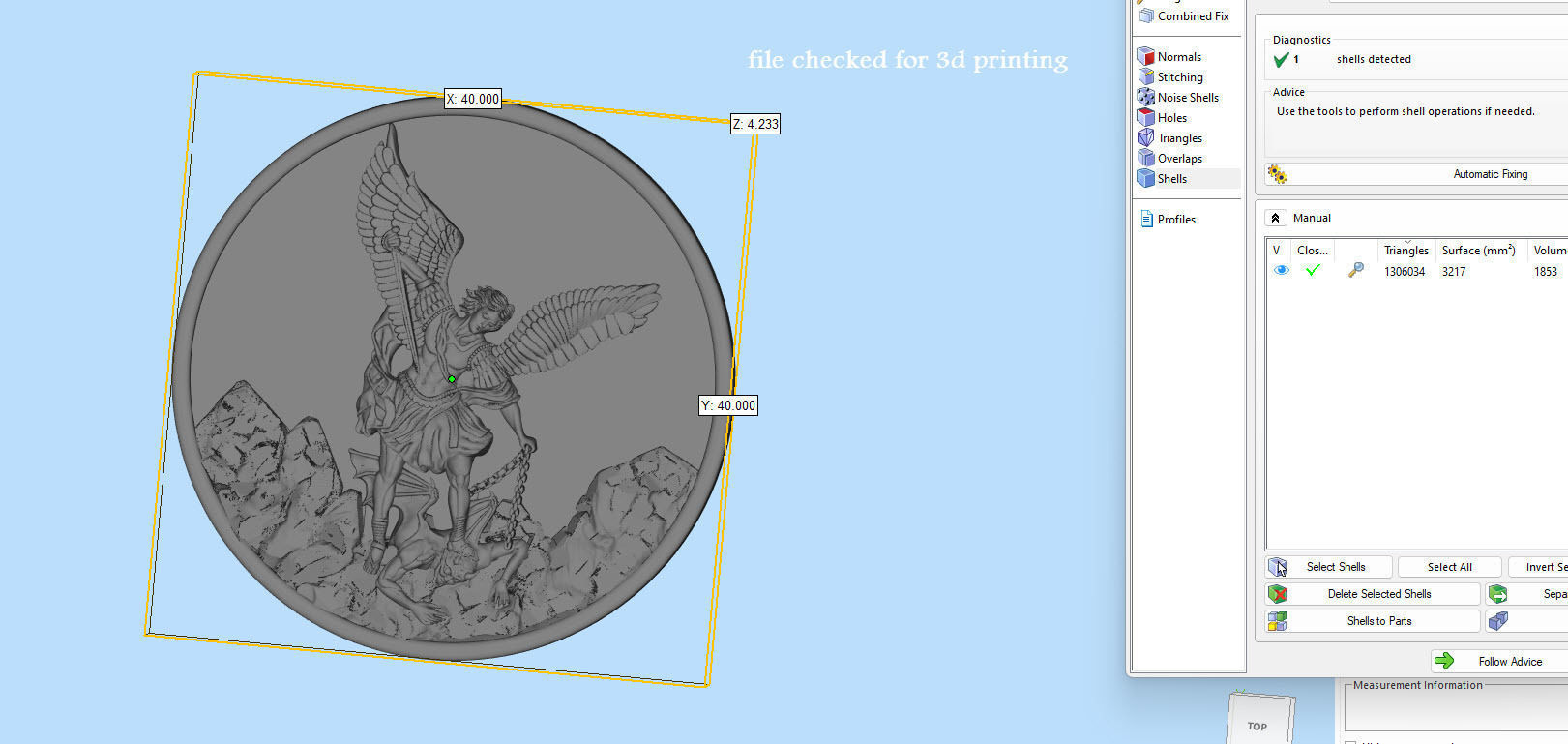Click the unlabeled button with the blue cubes icon

coord(1527,621)
